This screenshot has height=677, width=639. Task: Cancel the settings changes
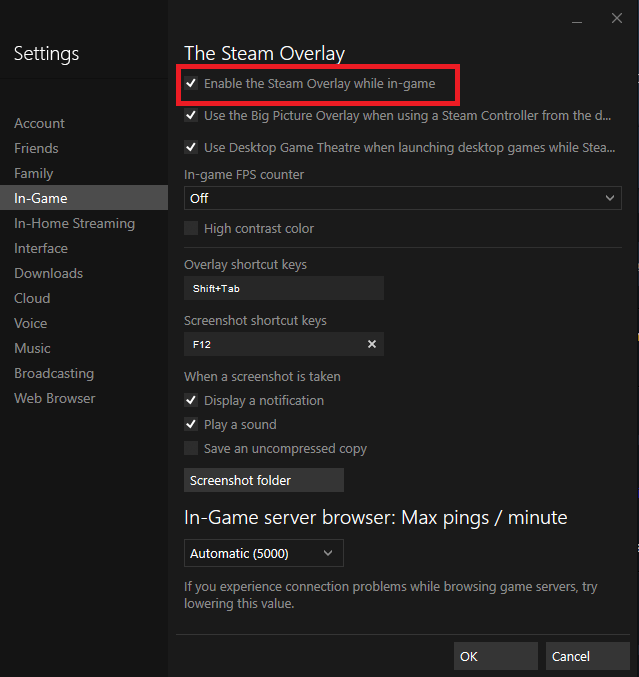588,657
